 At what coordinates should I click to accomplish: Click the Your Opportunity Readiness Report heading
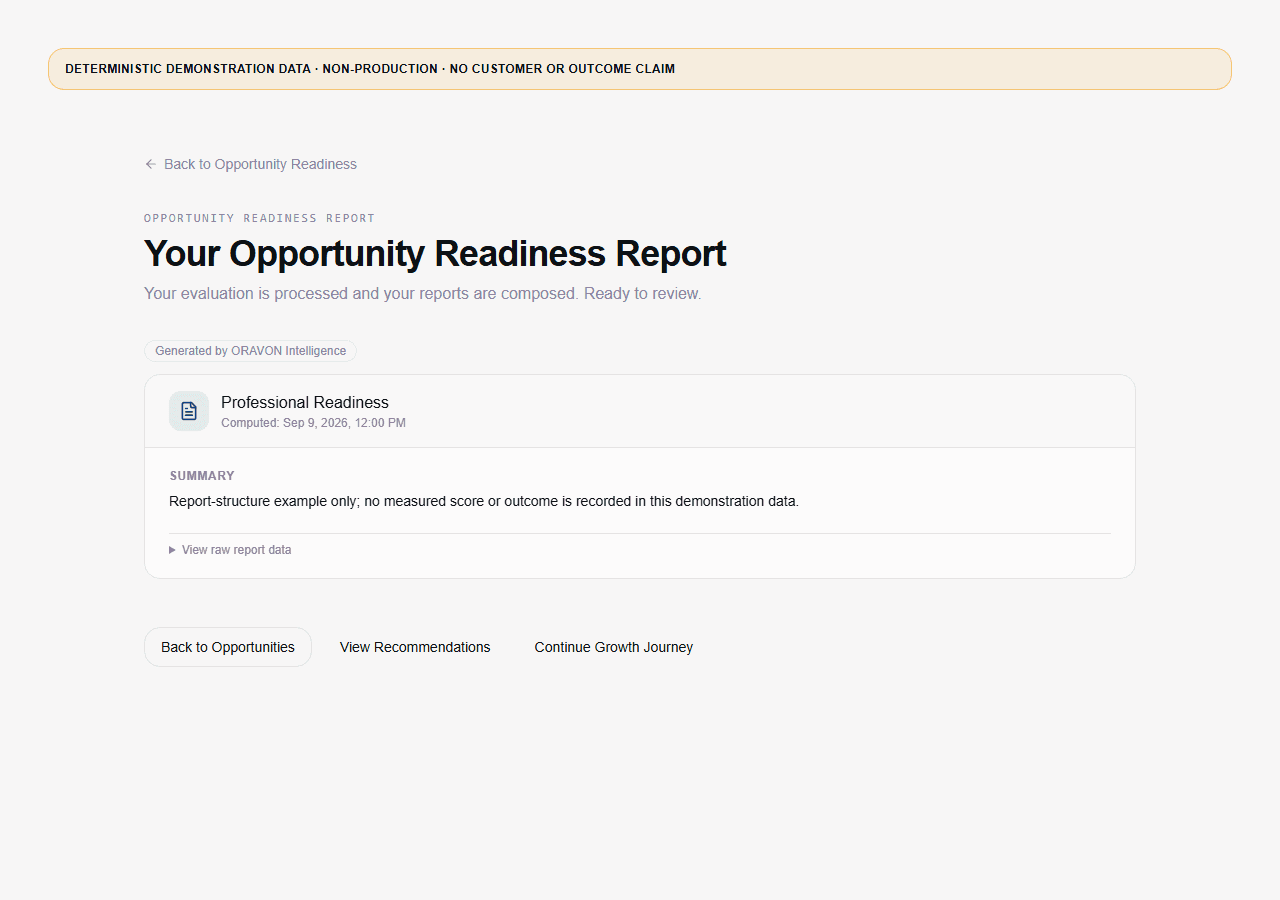(435, 254)
